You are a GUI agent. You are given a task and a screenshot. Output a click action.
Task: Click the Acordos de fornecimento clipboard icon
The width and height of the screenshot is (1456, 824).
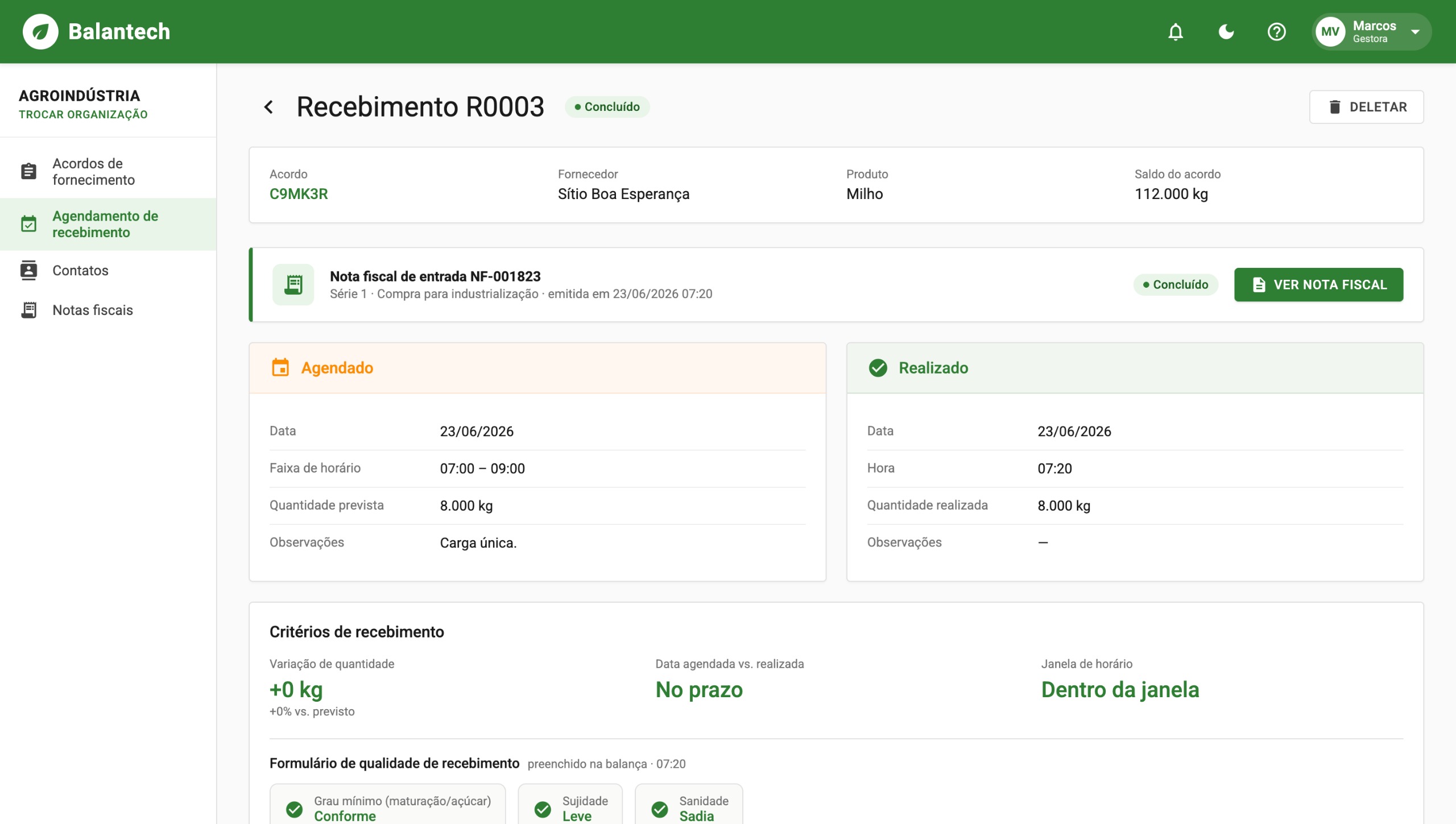click(x=28, y=172)
